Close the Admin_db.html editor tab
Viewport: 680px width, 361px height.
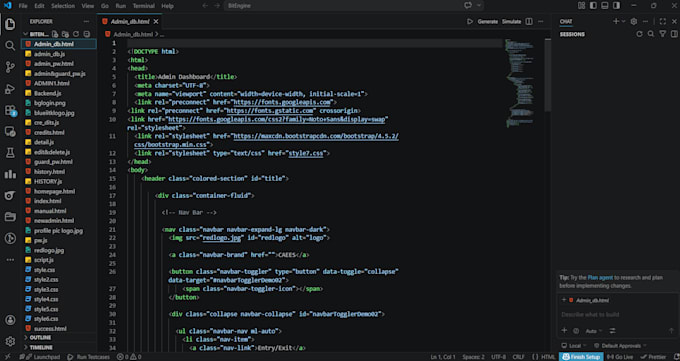(x=156, y=21)
